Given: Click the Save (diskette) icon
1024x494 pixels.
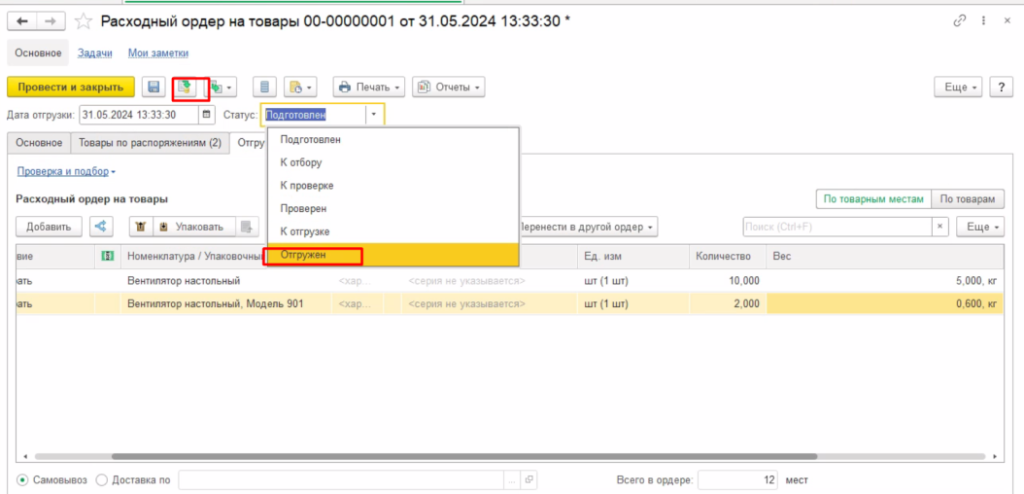Looking at the screenshot, I should 154,88.
